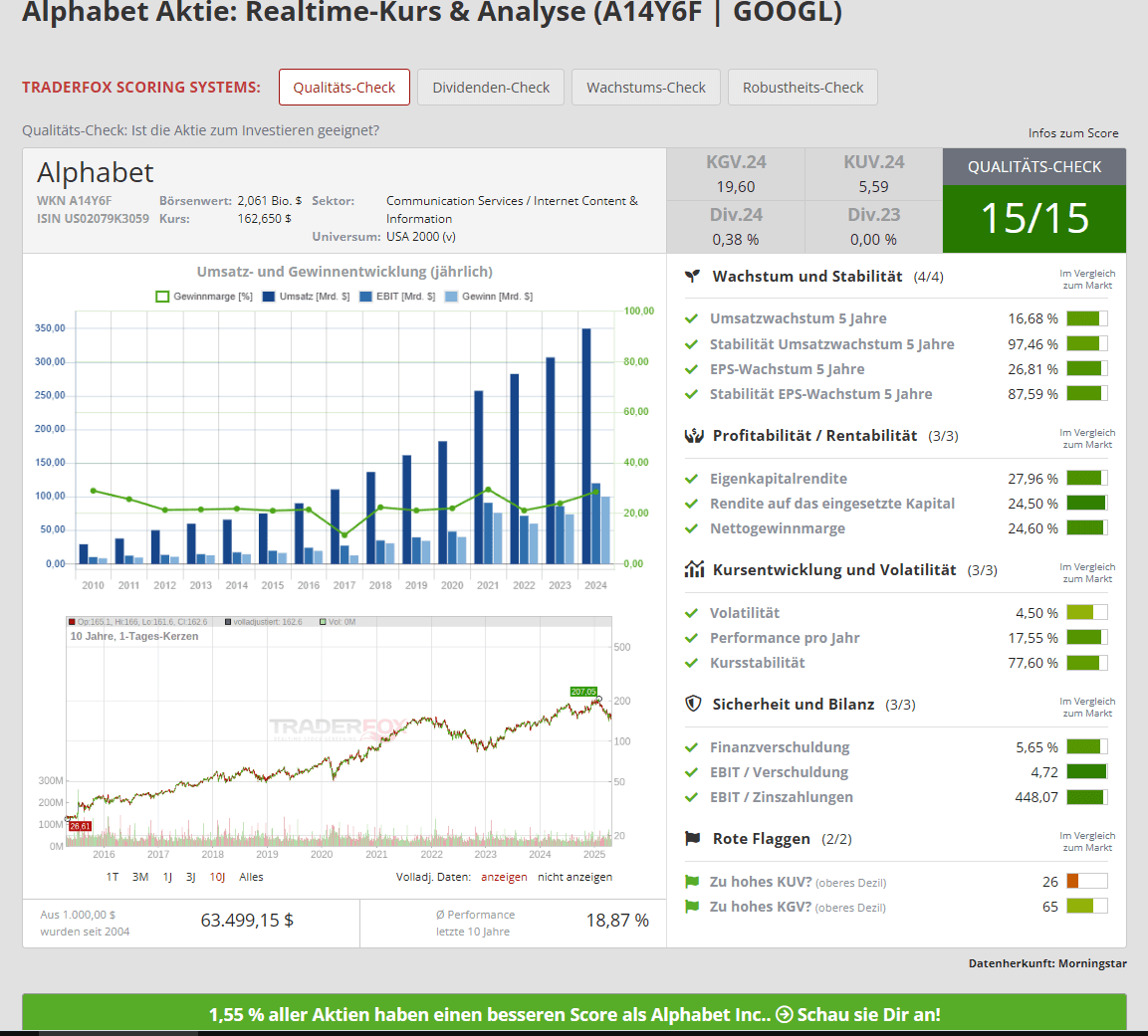Switch to the Dividenden-Check tab

[x=491, y=87]
